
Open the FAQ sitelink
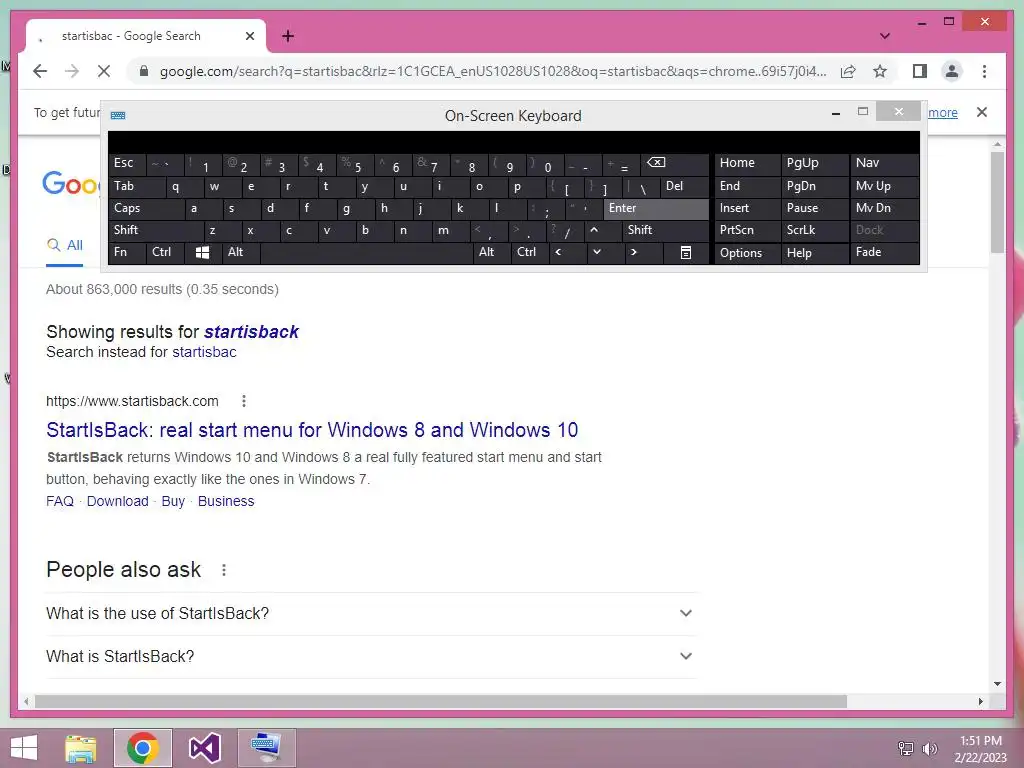tap(60, 501)
